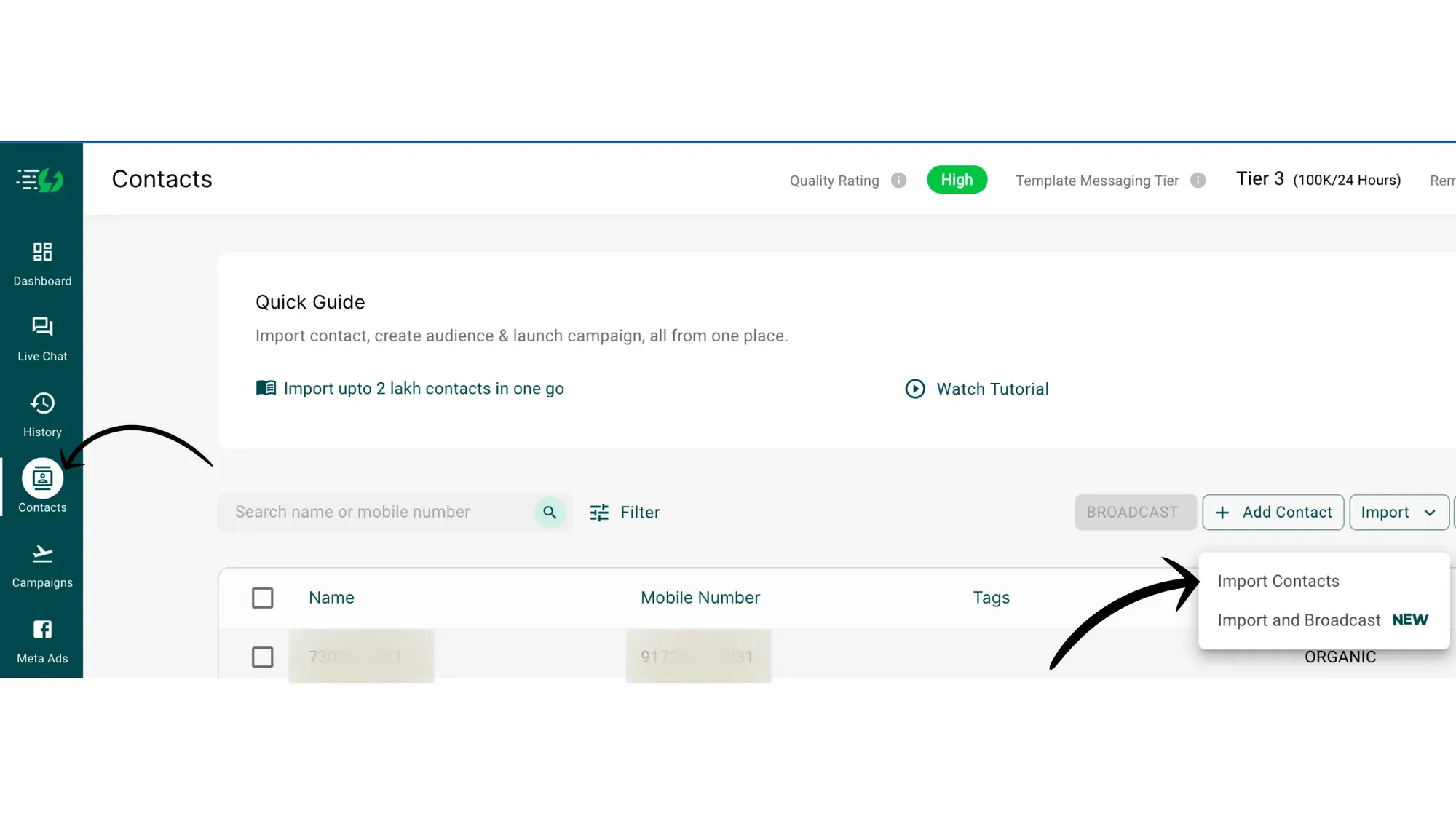Click the play icon next to Watch Tutorial
Screen dimensions: 1456x819
point(915,389)
